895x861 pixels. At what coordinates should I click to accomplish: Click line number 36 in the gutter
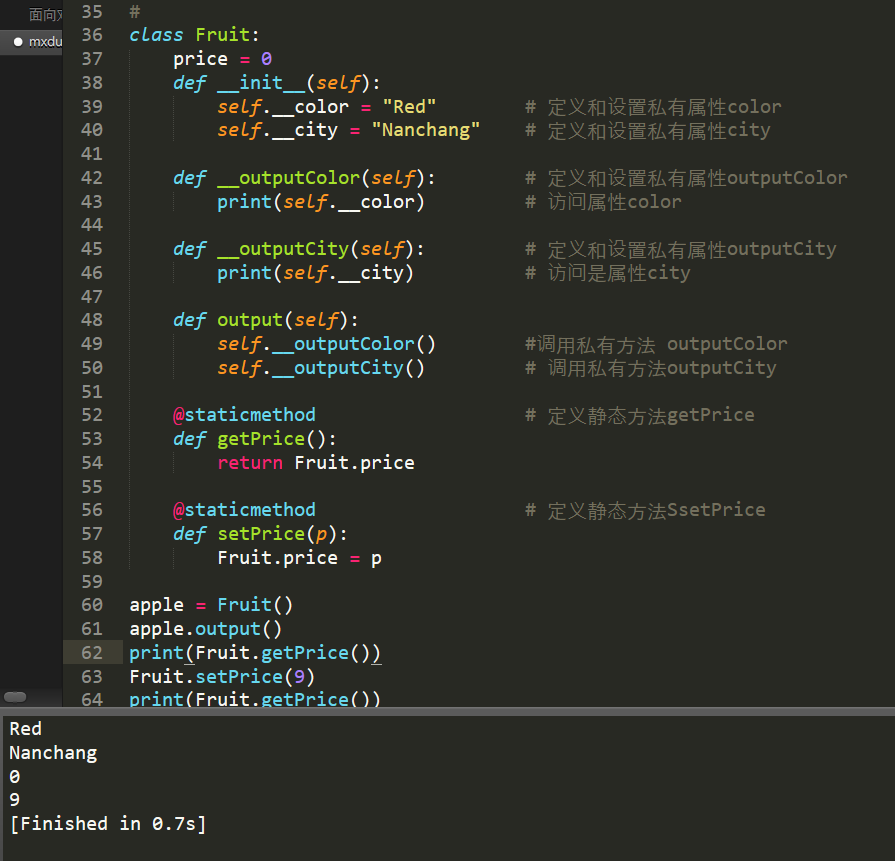(x=91, y=35)
